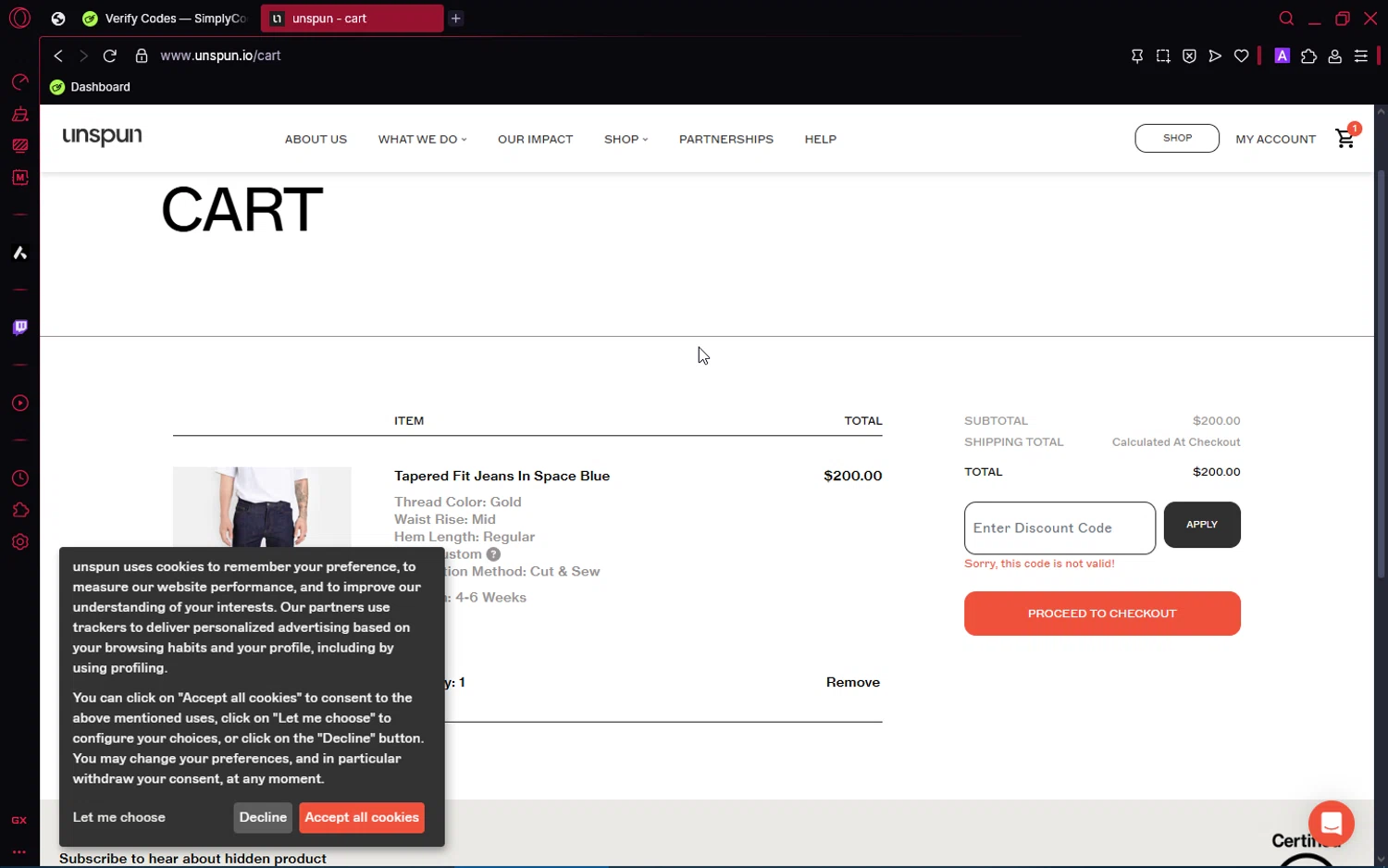Open the shopping cart icon in header
This screenshot has width=1388, height=868.
click(1345, 139)
